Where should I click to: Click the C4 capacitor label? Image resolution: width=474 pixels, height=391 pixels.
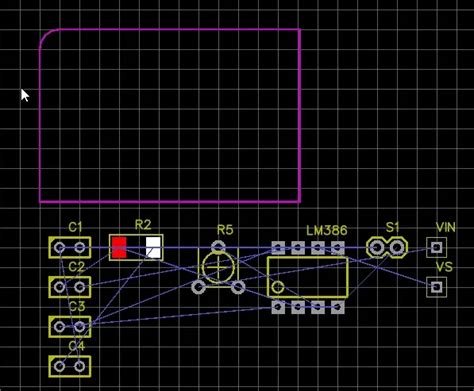pyautogui.click(x=77, y=346)
